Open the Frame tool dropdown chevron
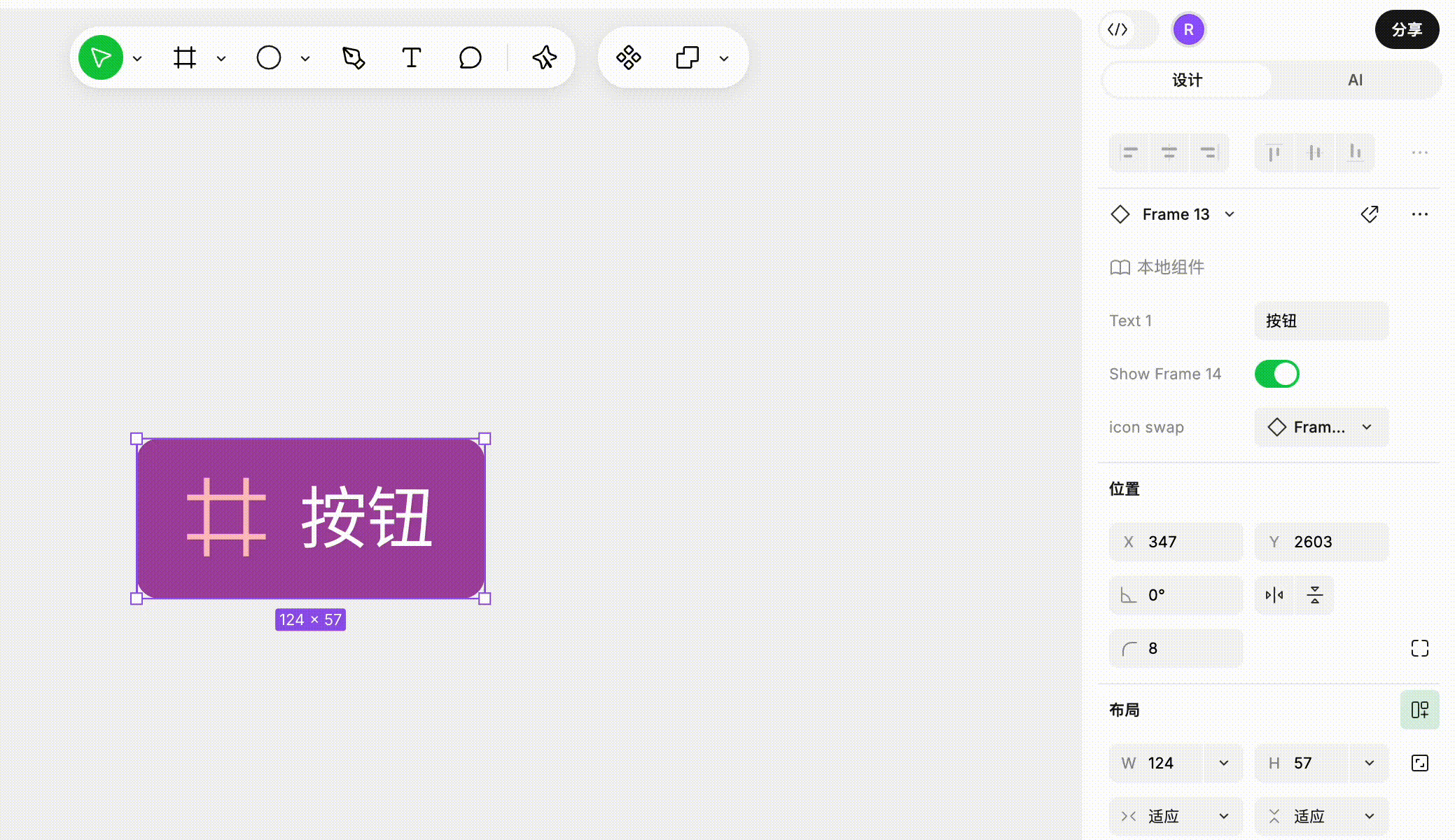Screen dimensions: 1455x840 (x=221, y=58)
